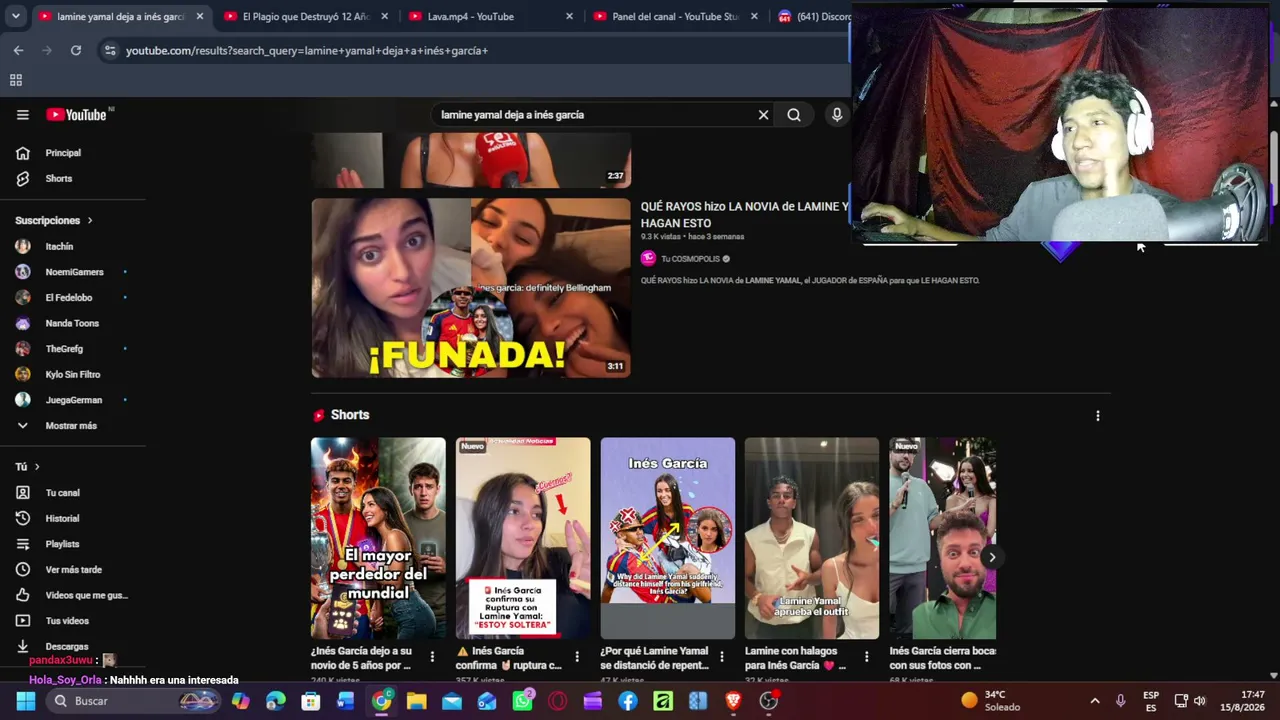Open JuegaGerman channel subscription

click(x=73, y=400)
